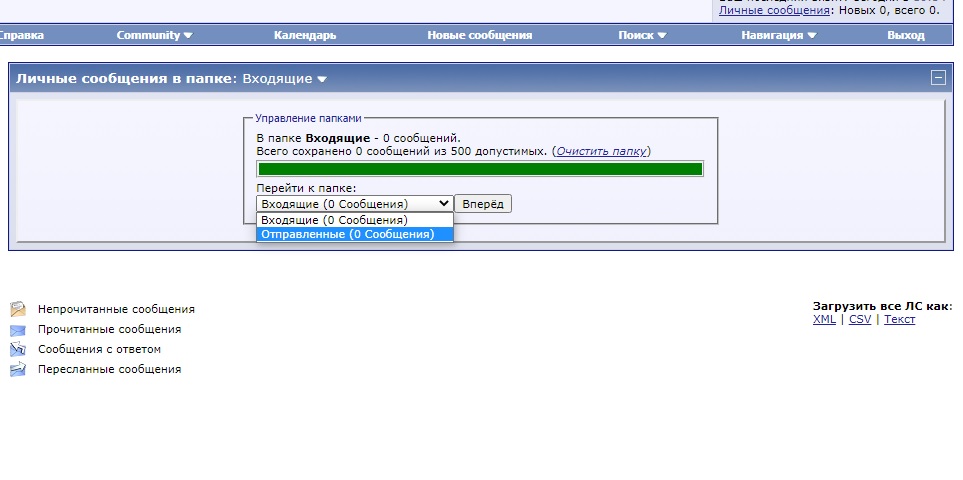Open the Личные сообщения link
963x480 pixels.
[774, 10]
